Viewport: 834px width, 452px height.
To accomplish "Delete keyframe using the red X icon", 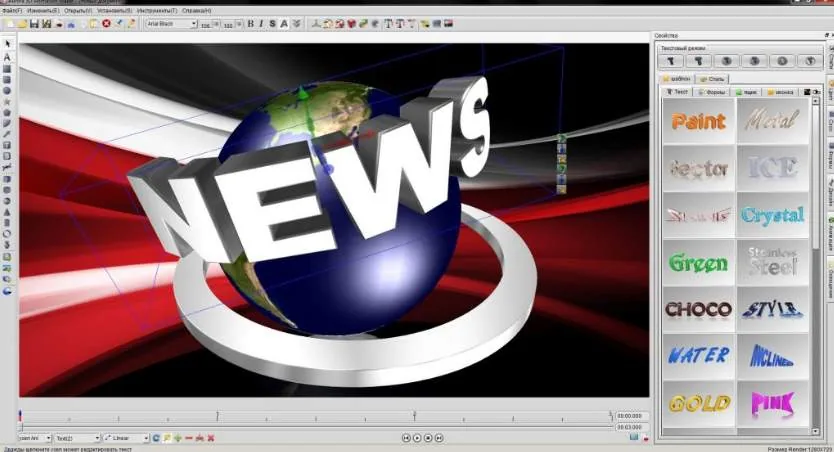I will pos(211,438).
